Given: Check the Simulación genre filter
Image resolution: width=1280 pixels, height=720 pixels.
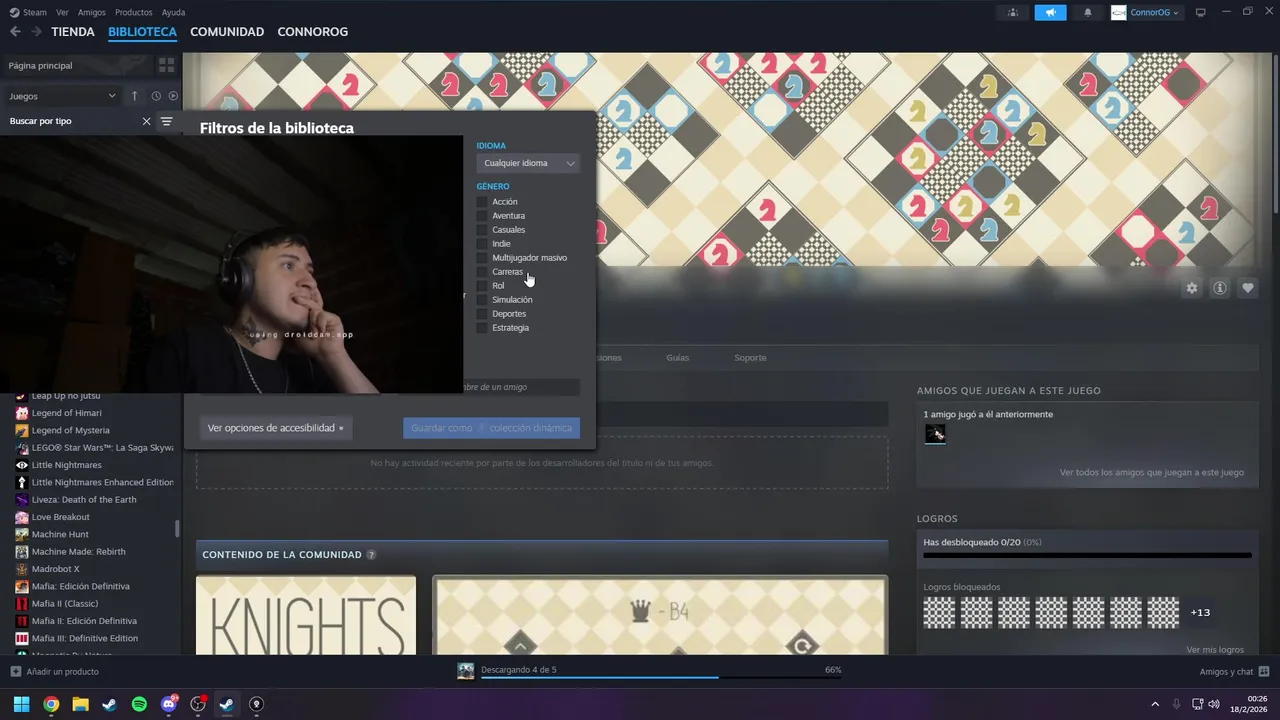Looking at the screenshot, I should click(x=482, y=300).
